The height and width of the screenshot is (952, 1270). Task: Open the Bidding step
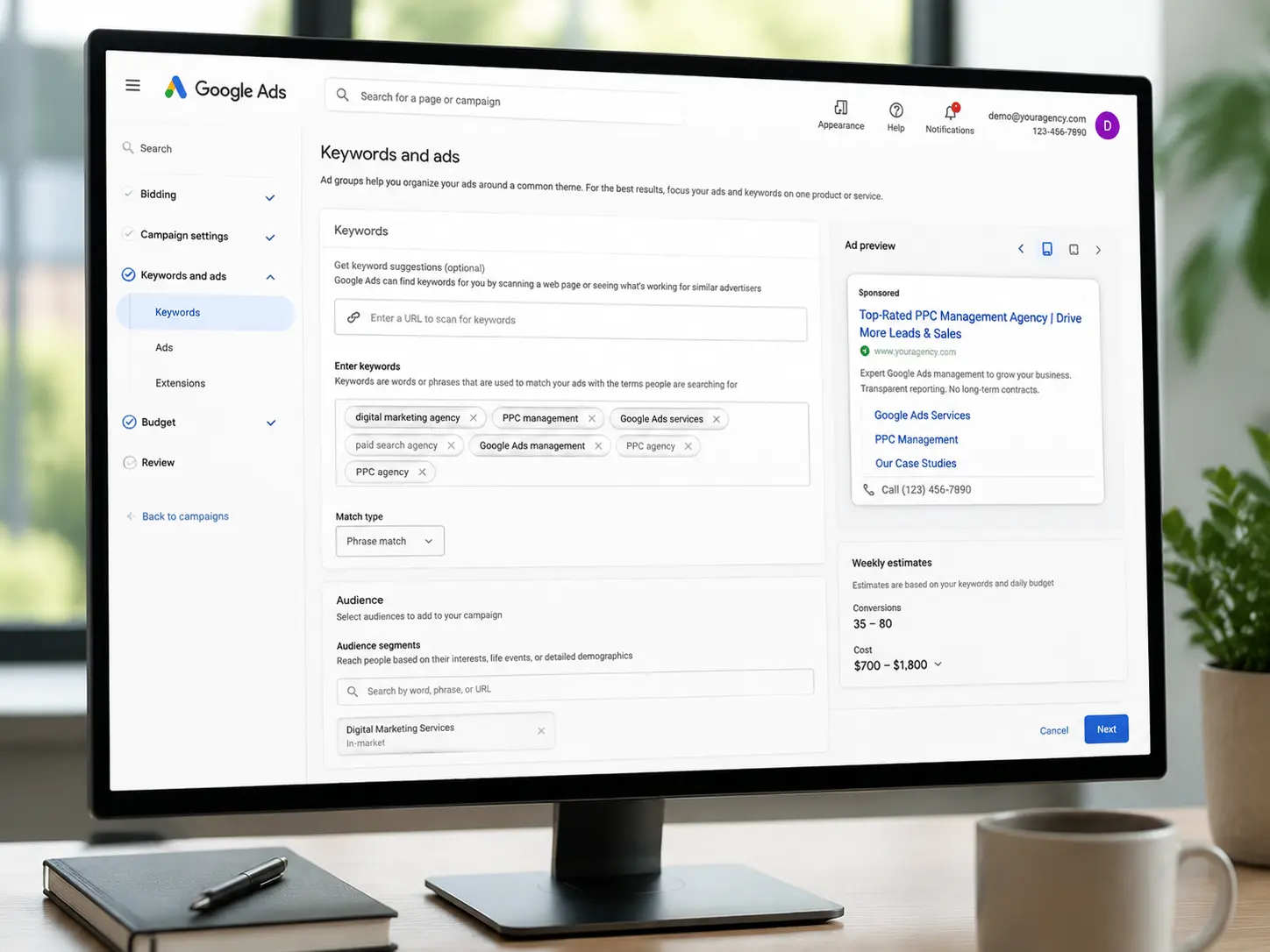[x=158, y=195]
